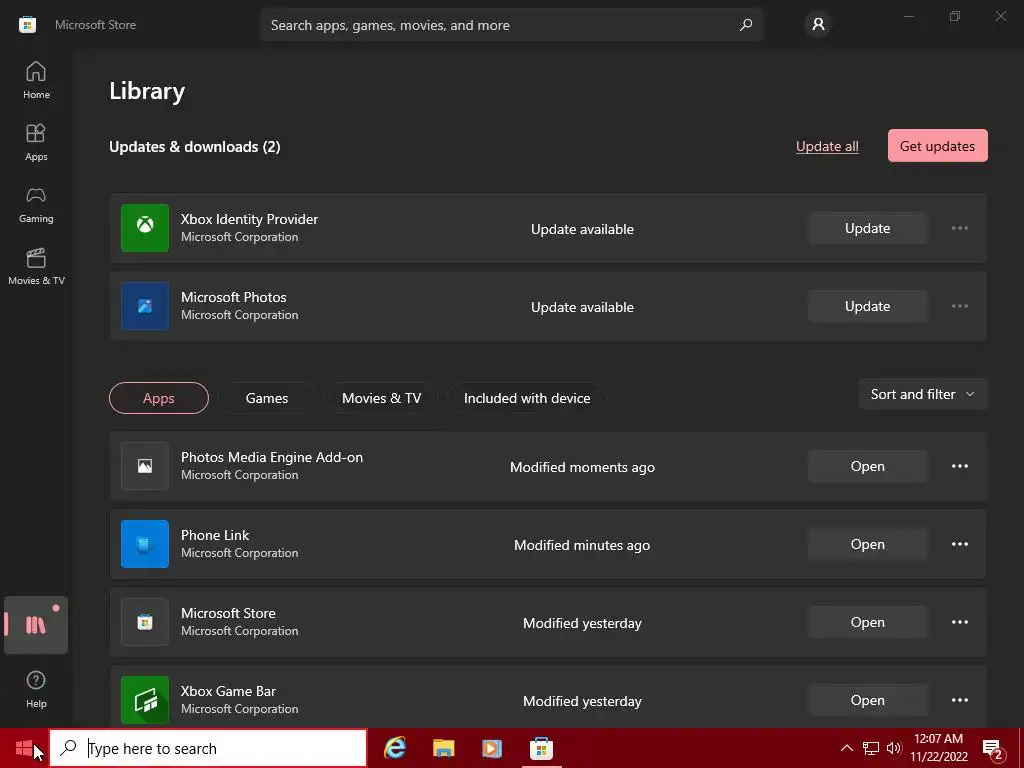1024x768 pixels.
Task: Open the Apps section in sidebar
Action: coord(36,142)
